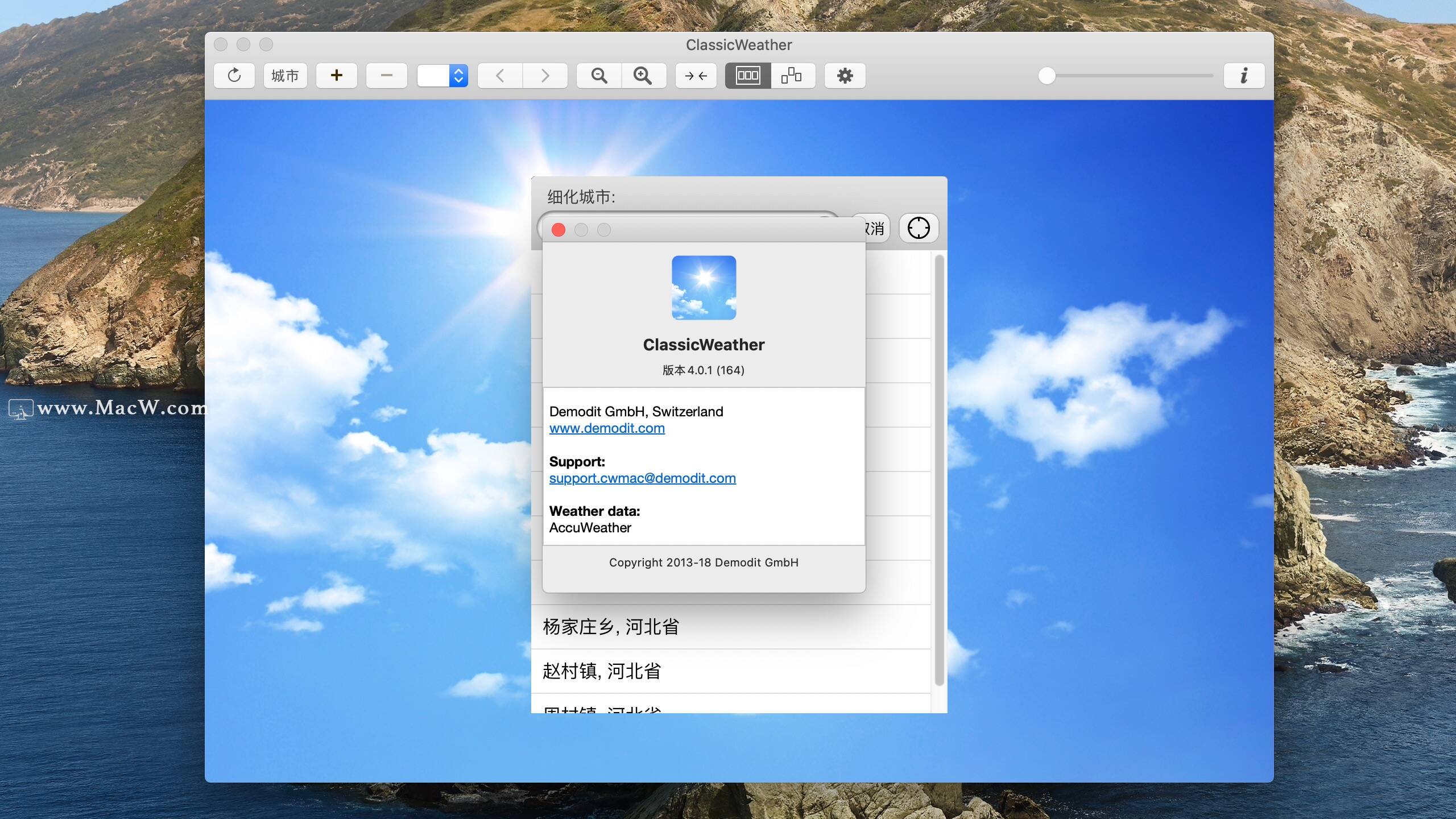Close the About ClassicWeather window
The image size is (1456, 819).
coord(559,230)
